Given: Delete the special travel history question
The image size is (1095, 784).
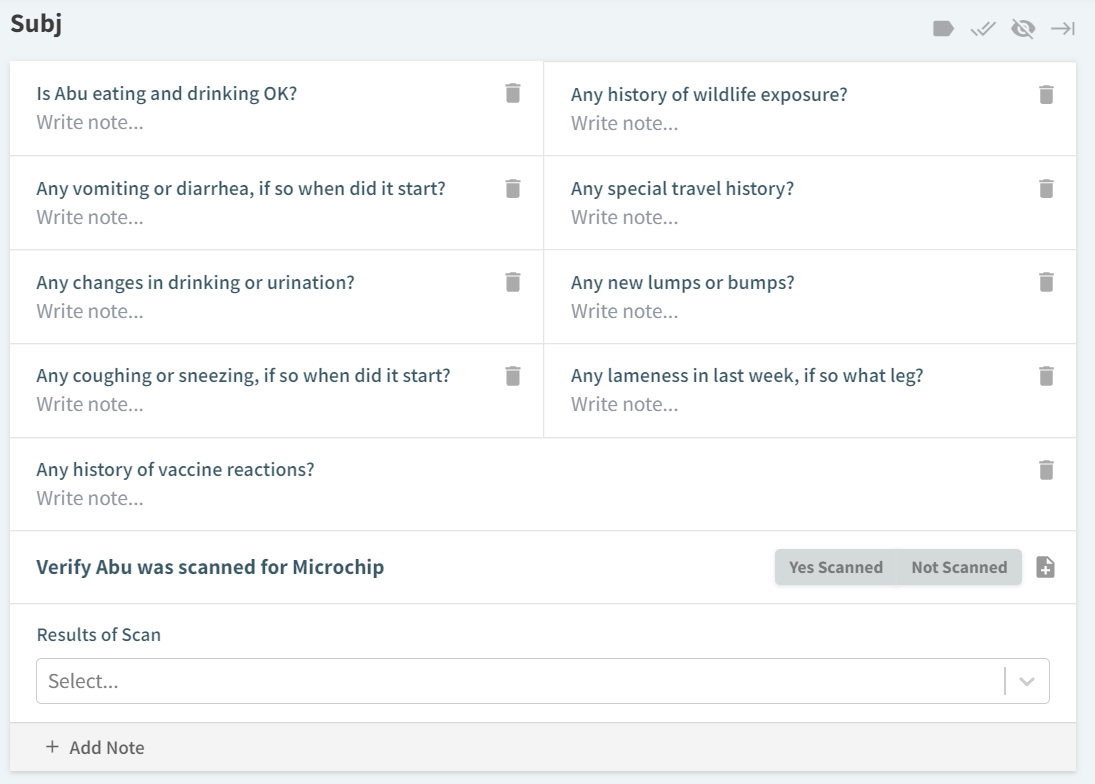Looking at the screenshot, I should (1046, 188).
